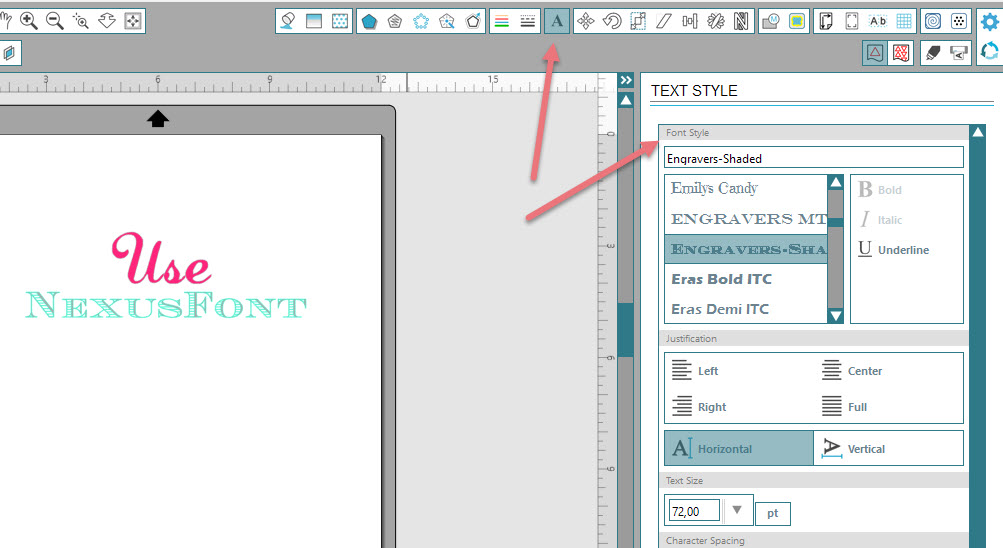Open Preferences gear icon
This screenshot has width=1003, height=548.
990,22
